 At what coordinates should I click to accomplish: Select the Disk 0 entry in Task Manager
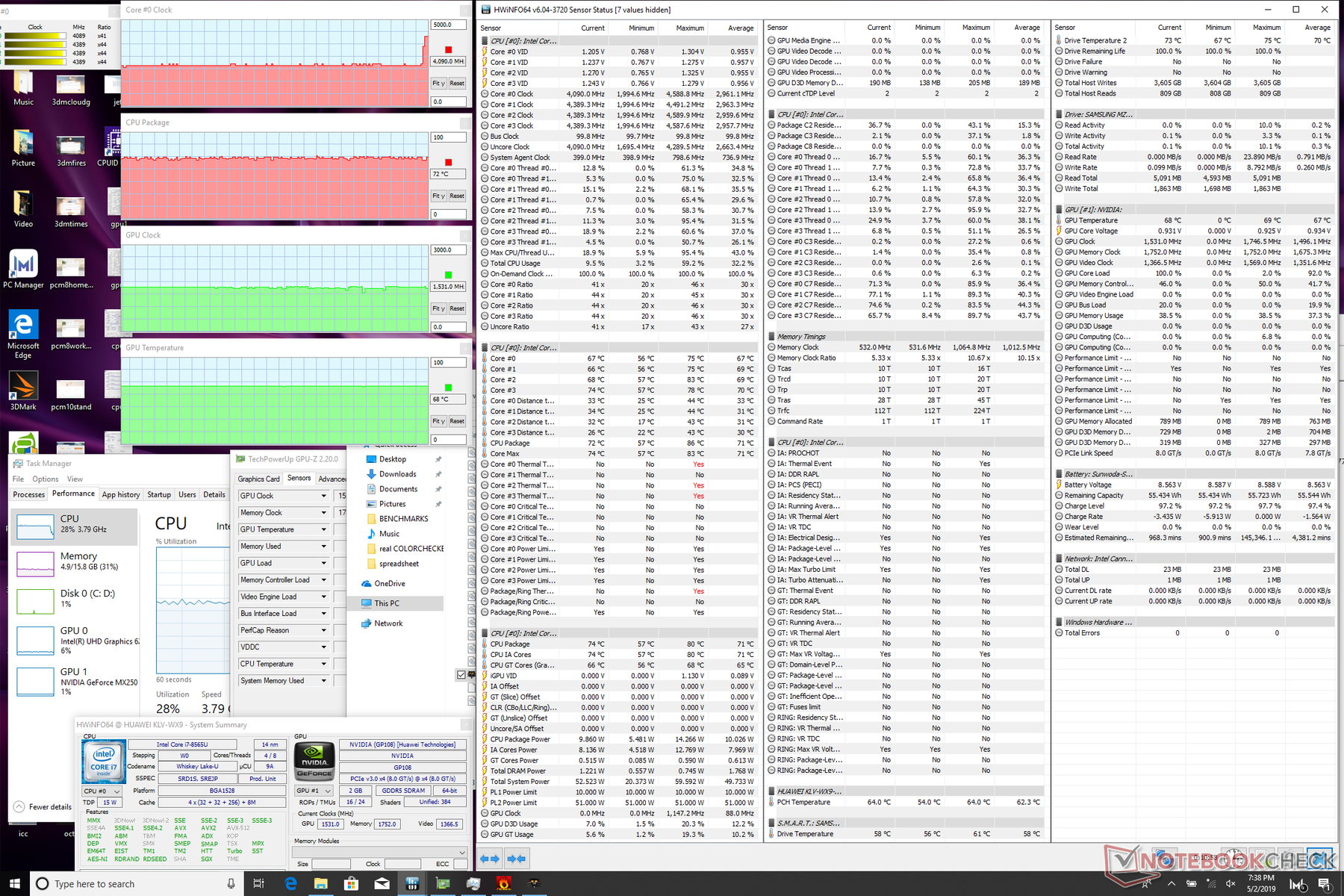pos(75,600)
